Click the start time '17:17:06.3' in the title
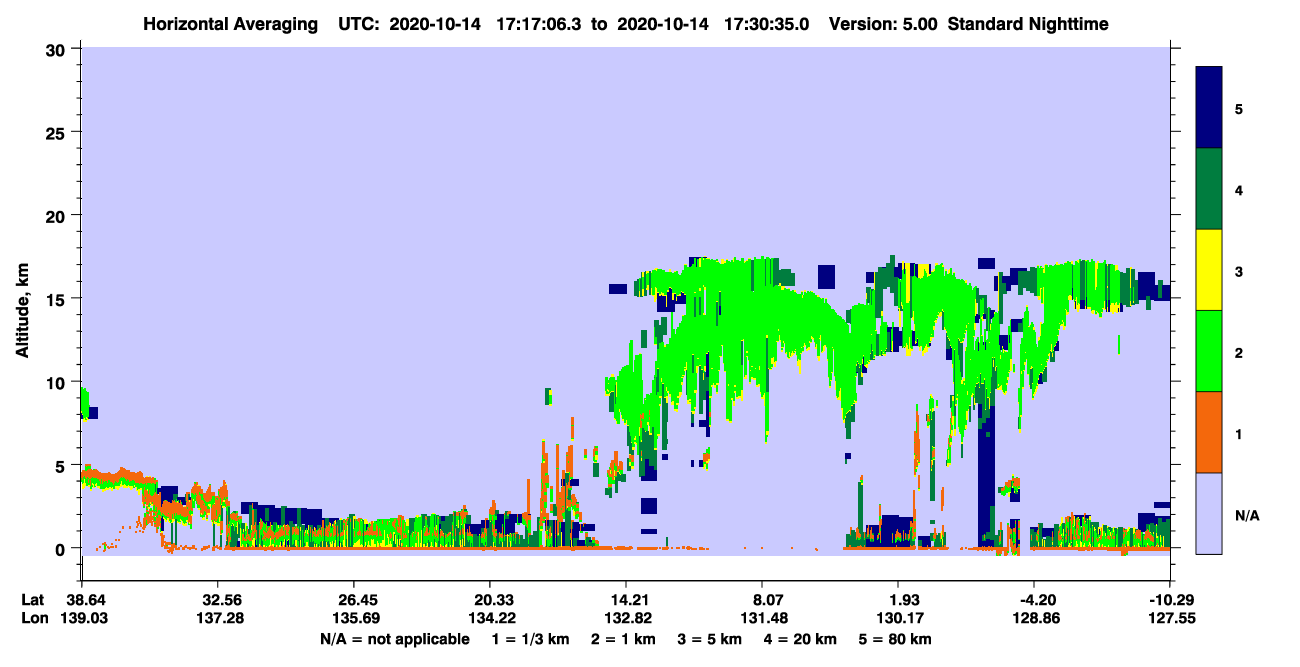 pos(541,23)
